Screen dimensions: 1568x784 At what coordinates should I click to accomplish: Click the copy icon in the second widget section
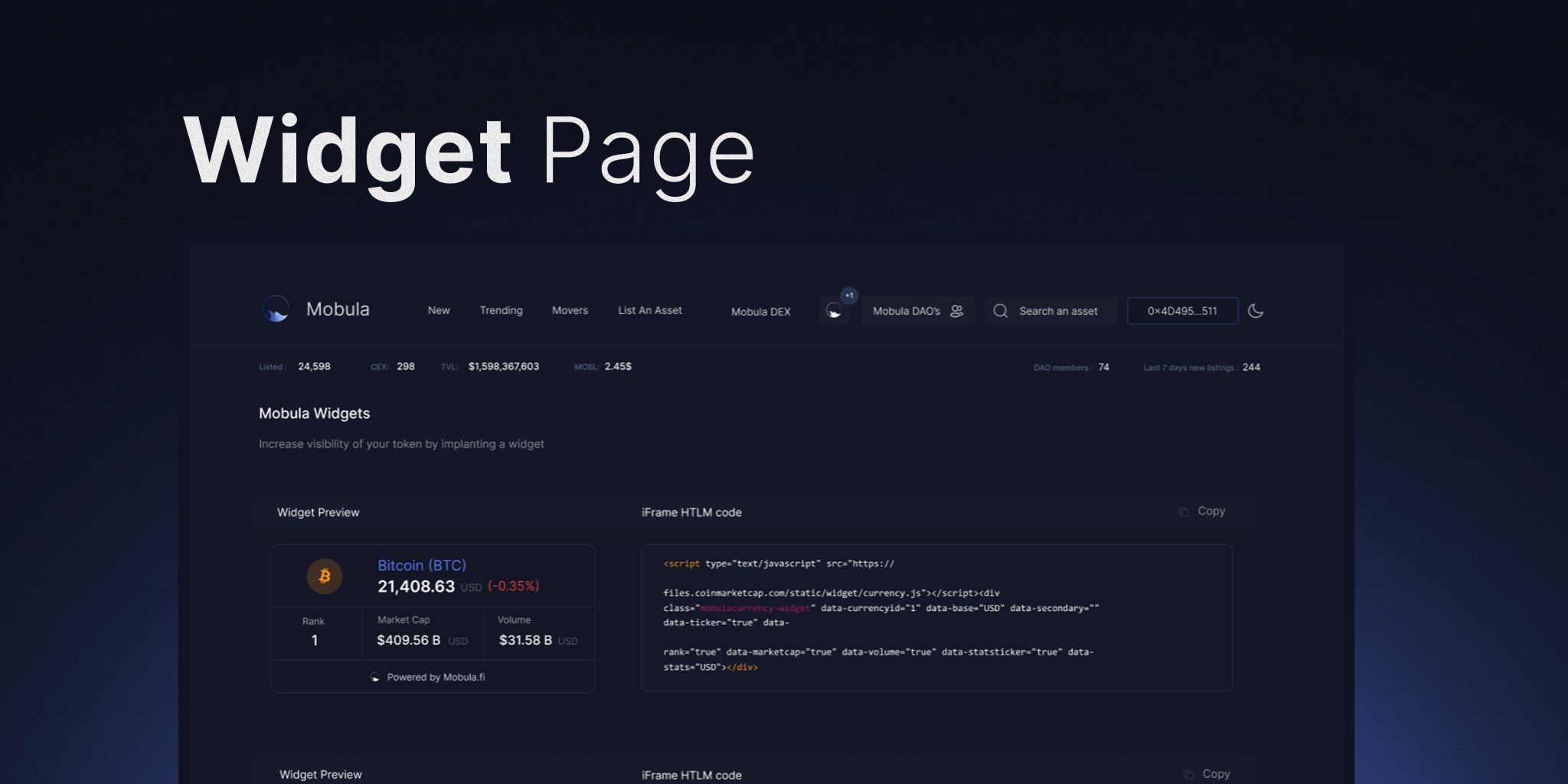coord(1189,774)
